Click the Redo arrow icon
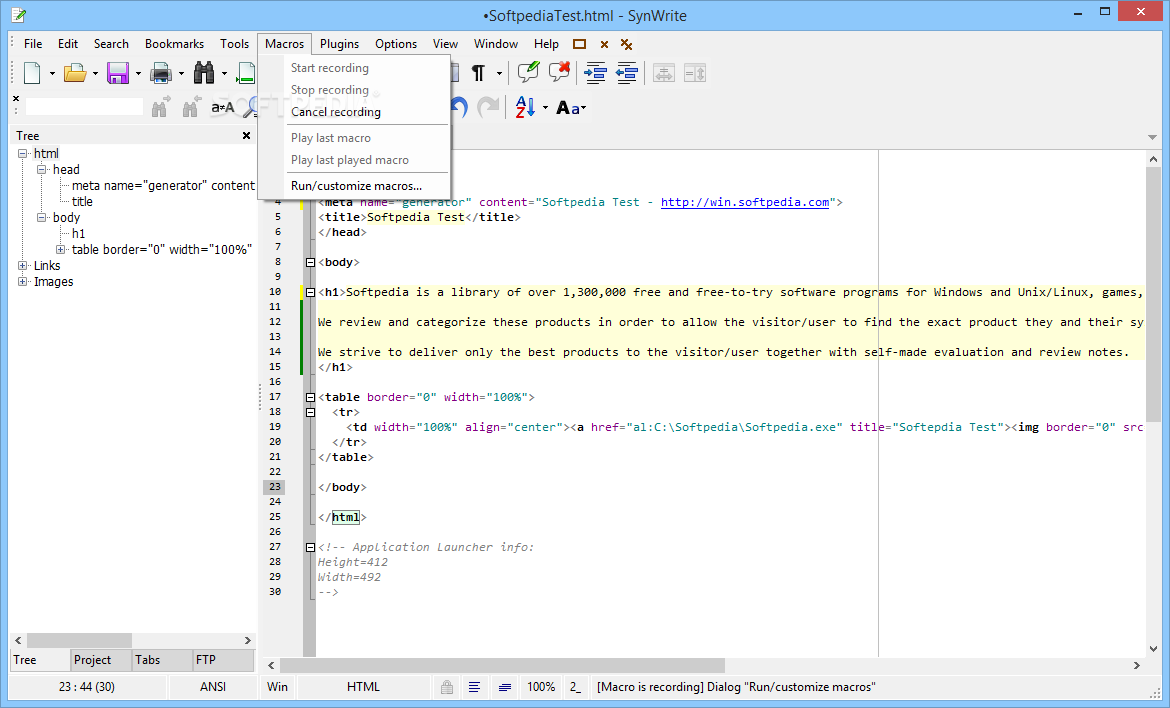 (488, 108)
